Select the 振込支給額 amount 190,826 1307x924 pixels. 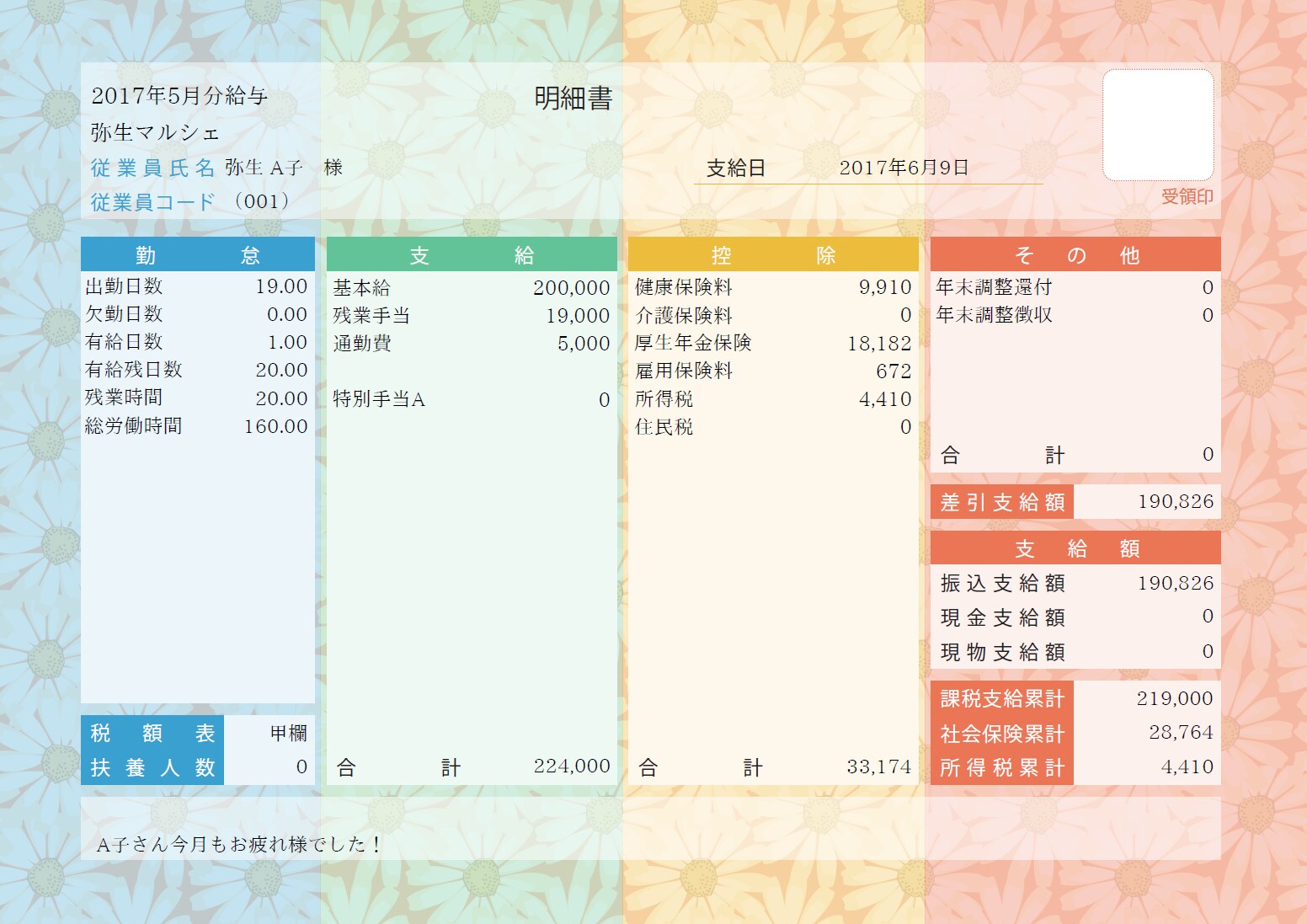(1176, 583)
